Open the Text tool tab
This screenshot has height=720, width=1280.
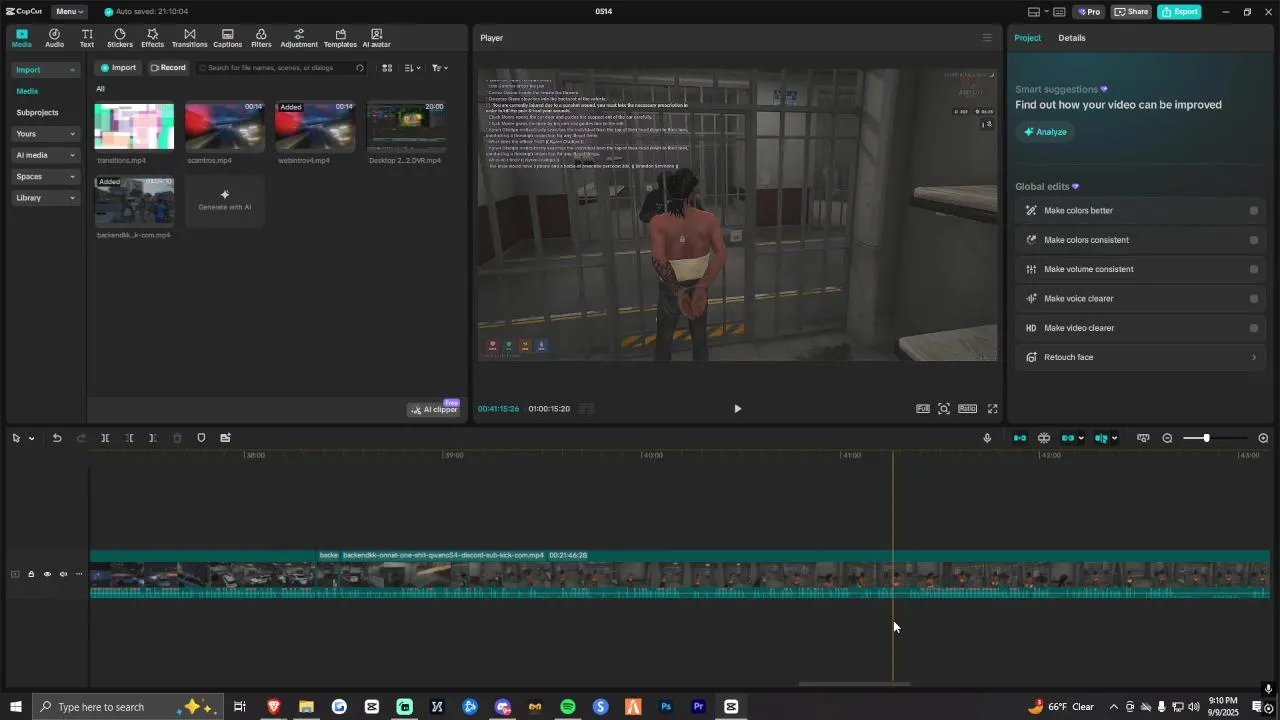coord(87,38)
